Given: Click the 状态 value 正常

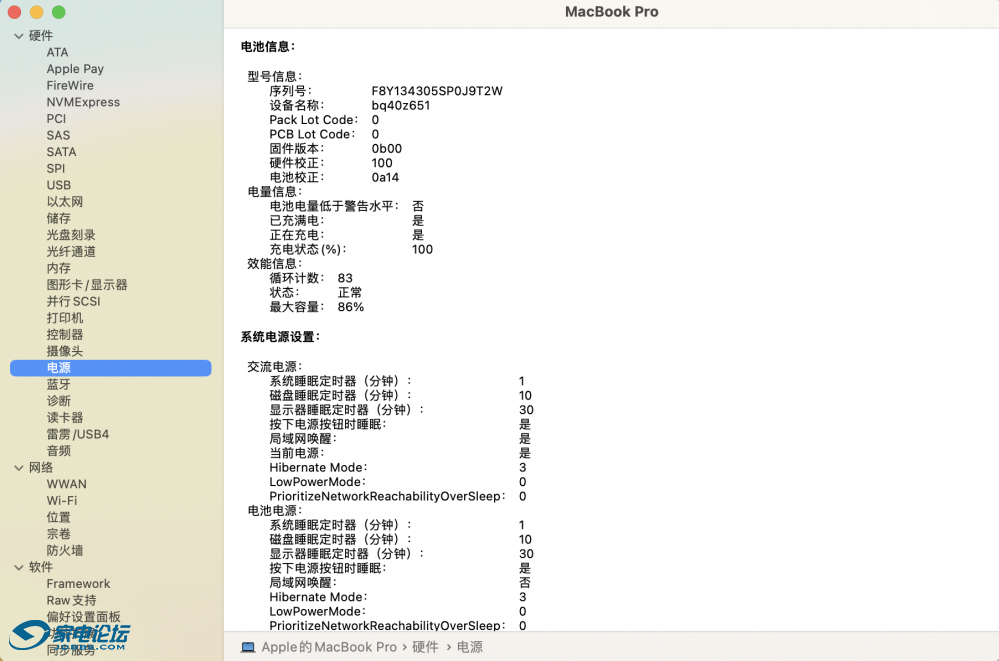Looking at the screenshot, I should [x=350, y=292].
